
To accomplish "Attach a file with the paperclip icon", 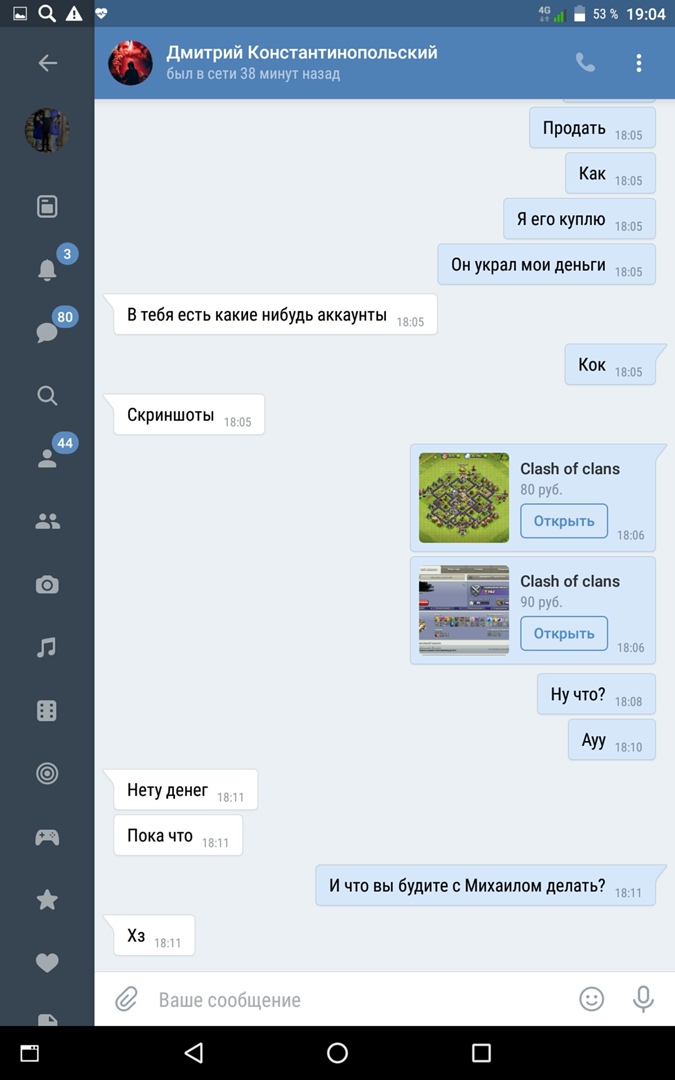I will tap(127, 999).
